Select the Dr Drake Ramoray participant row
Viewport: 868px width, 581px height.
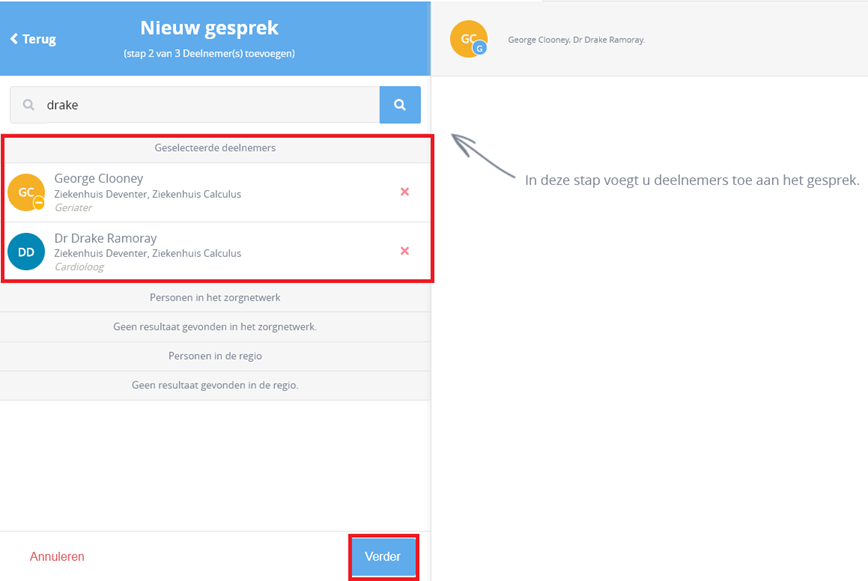(217, 251)
